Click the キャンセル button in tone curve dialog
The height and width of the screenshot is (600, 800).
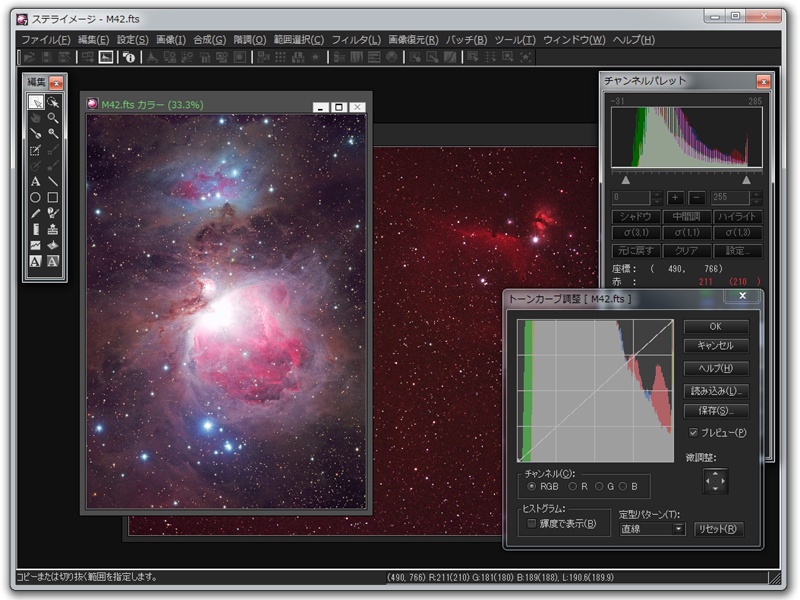click(716, 345)
